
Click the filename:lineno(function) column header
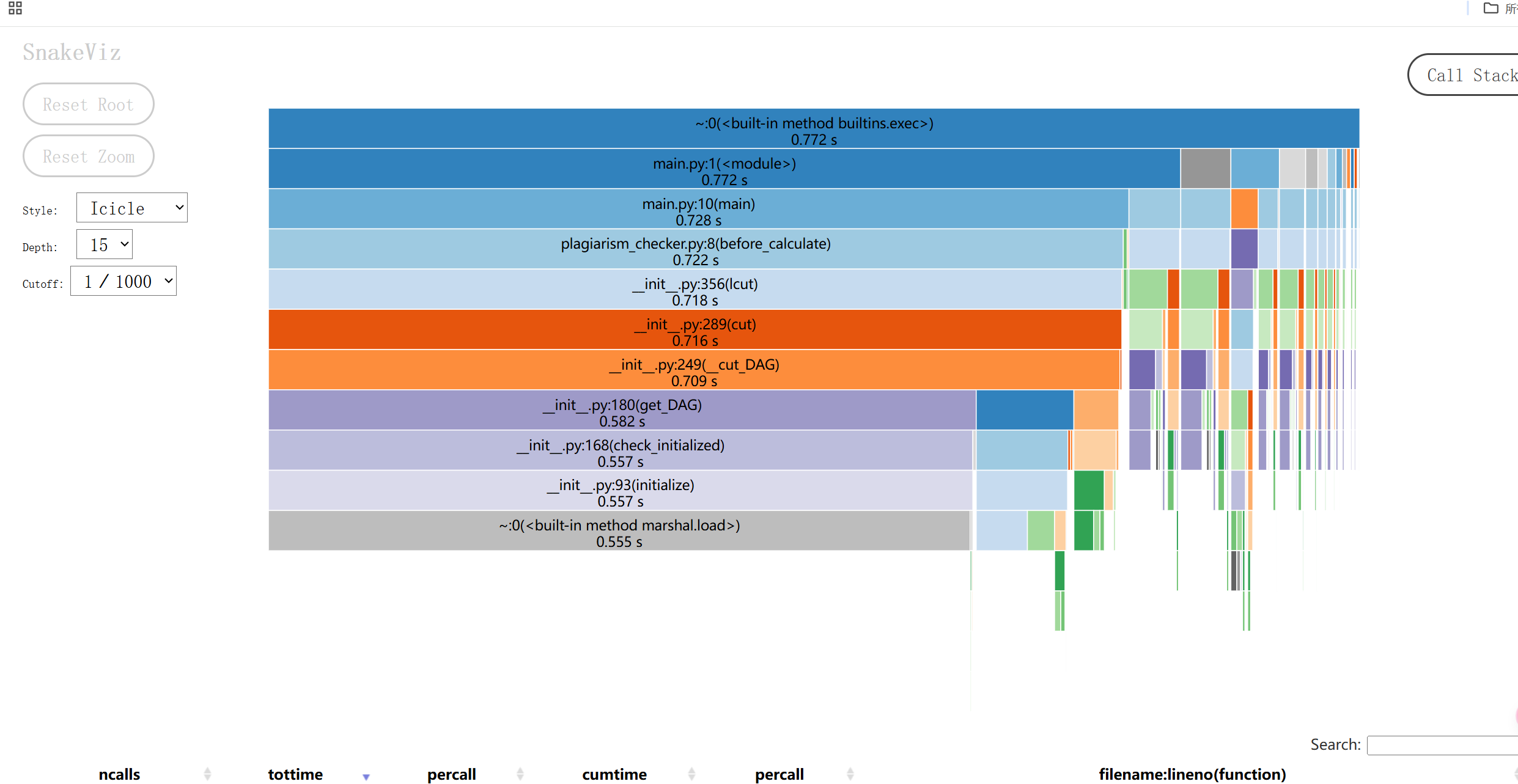[1192, 774]
